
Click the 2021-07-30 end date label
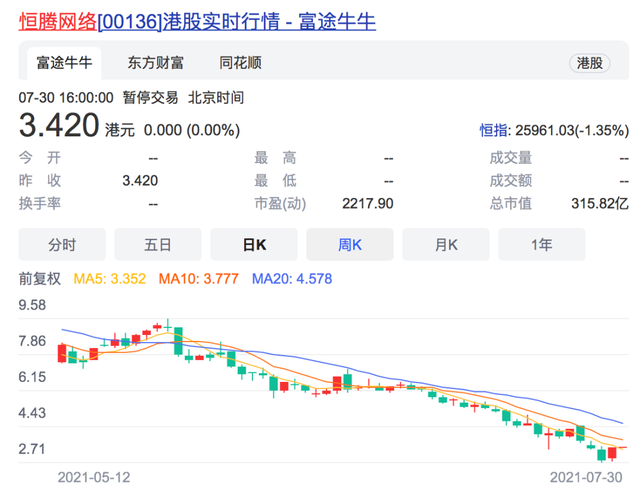pyautogui.click(x=586, y=477)
